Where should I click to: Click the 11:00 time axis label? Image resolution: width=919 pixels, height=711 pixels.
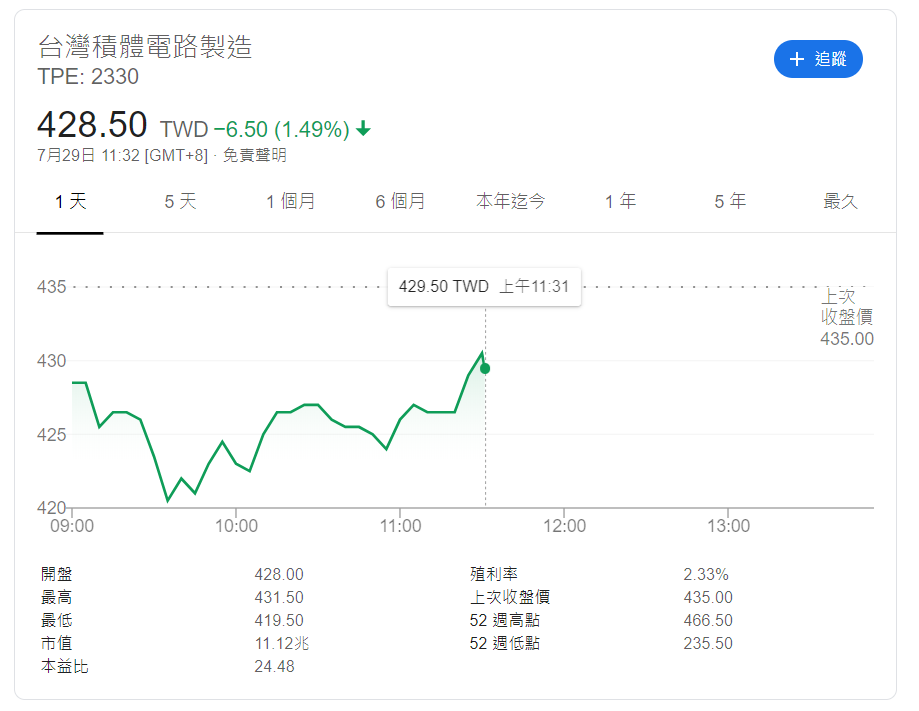pos(400,526)
